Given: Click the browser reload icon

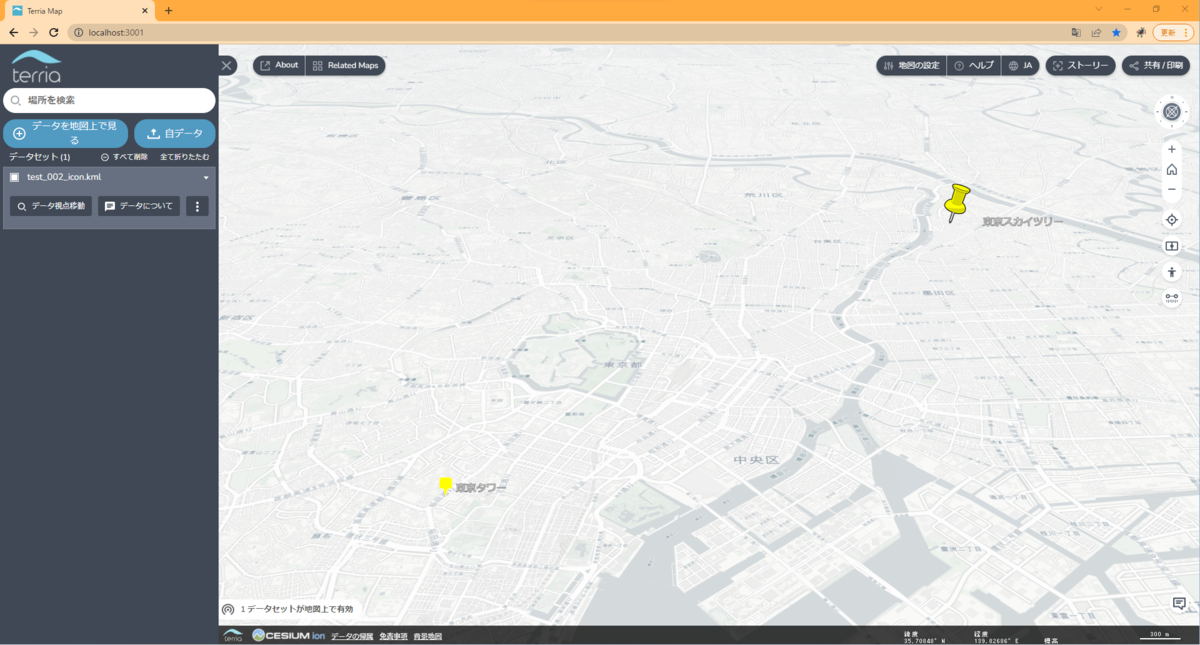Looking at the screenshot, I should [x=54, y=33].
